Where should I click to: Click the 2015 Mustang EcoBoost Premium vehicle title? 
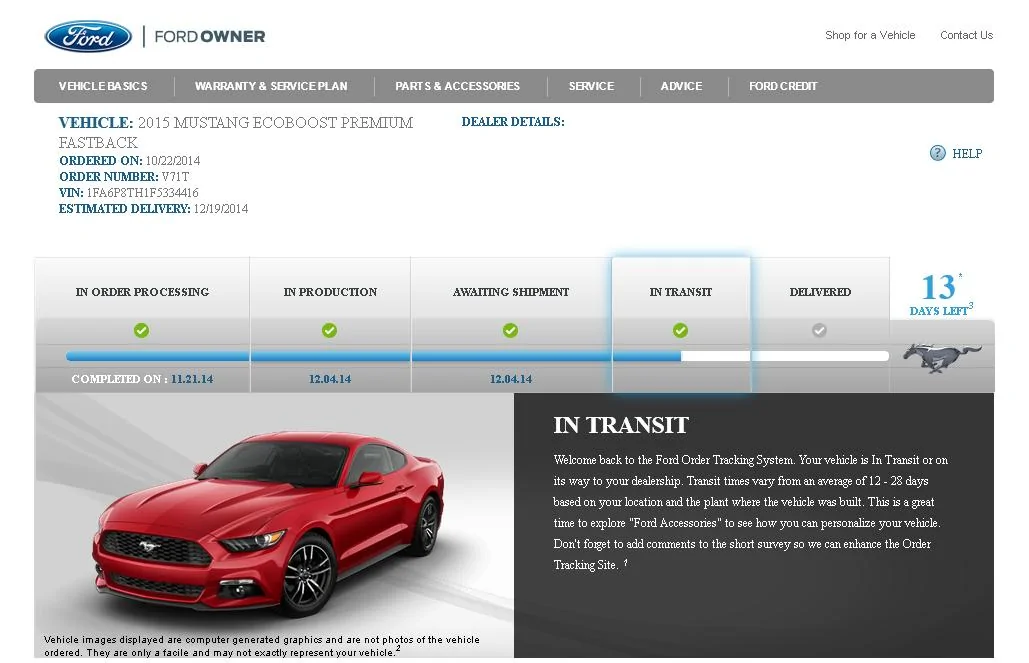click(236, 132)
